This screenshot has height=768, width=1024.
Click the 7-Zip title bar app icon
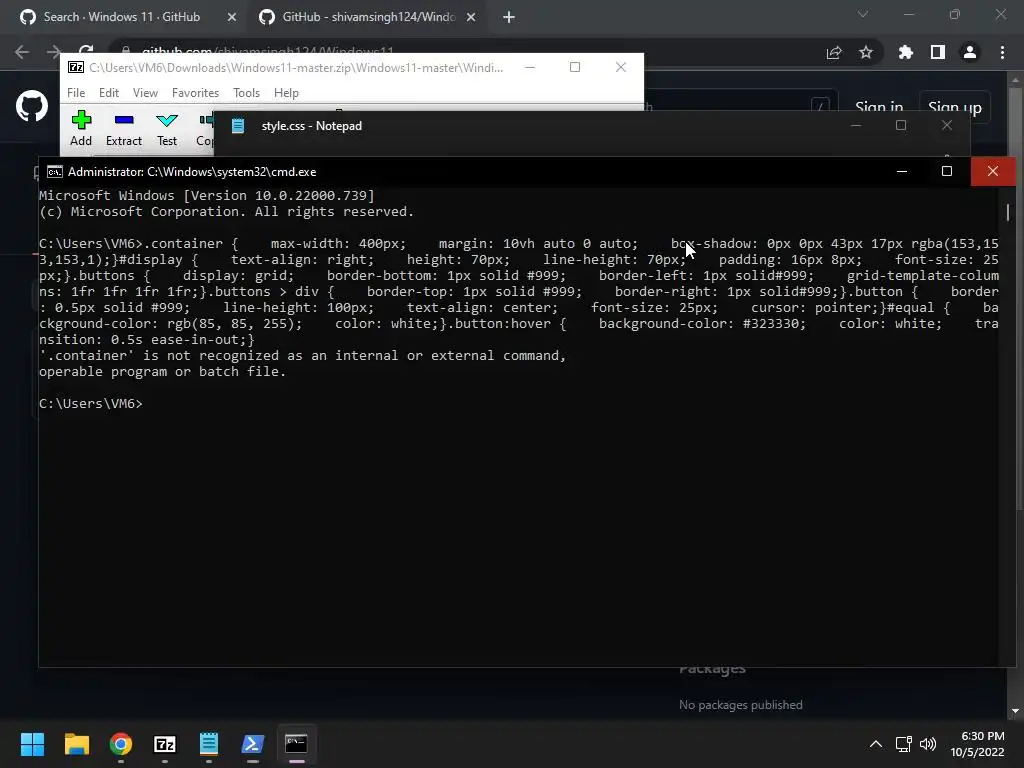(76, 67)
